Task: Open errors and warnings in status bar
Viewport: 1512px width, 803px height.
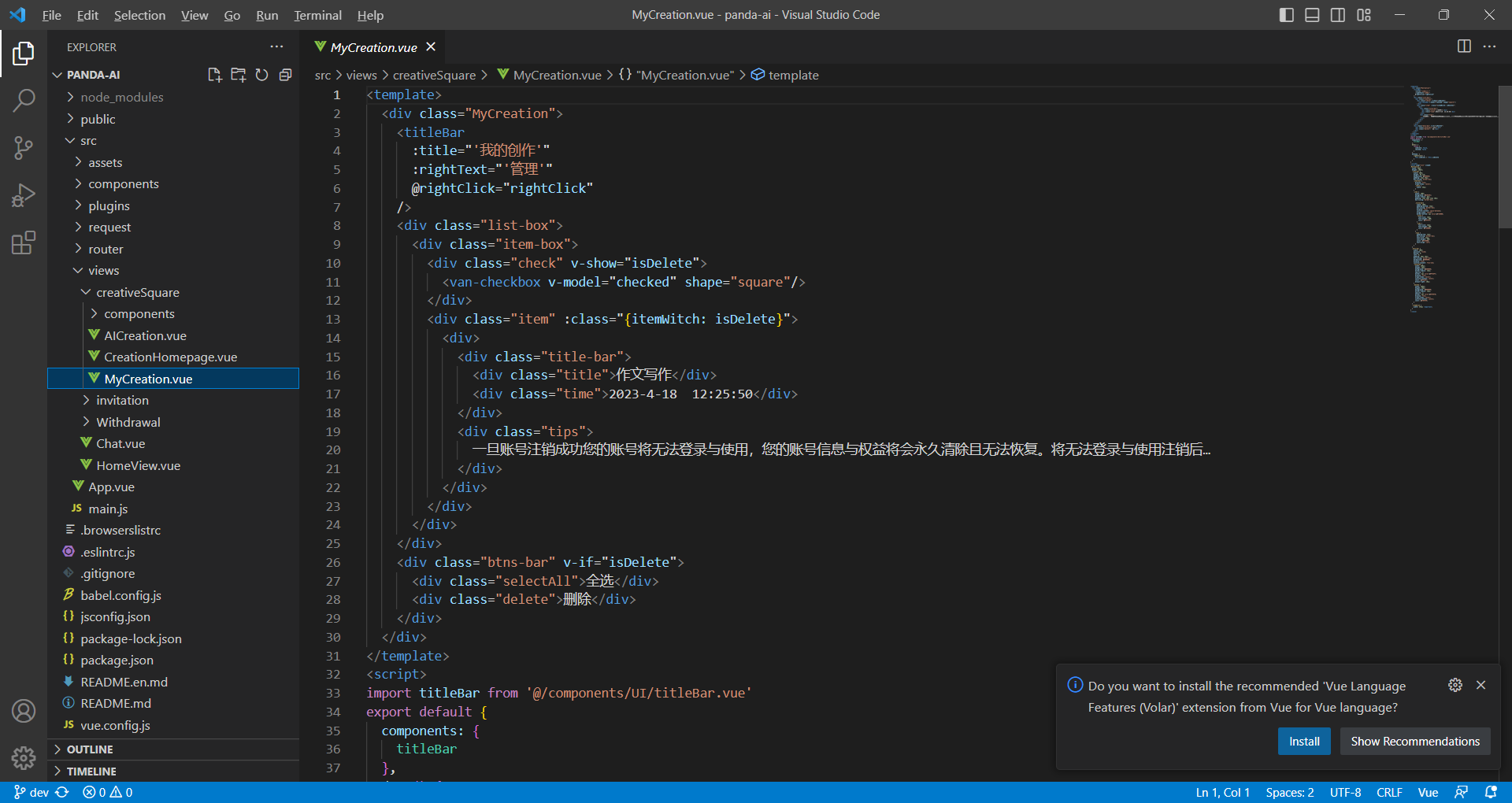Action: click(x=108, y=792)
